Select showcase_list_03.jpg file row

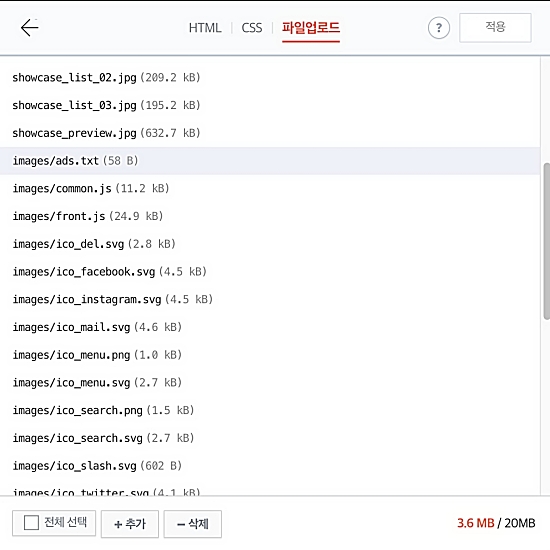coord(270,105)
